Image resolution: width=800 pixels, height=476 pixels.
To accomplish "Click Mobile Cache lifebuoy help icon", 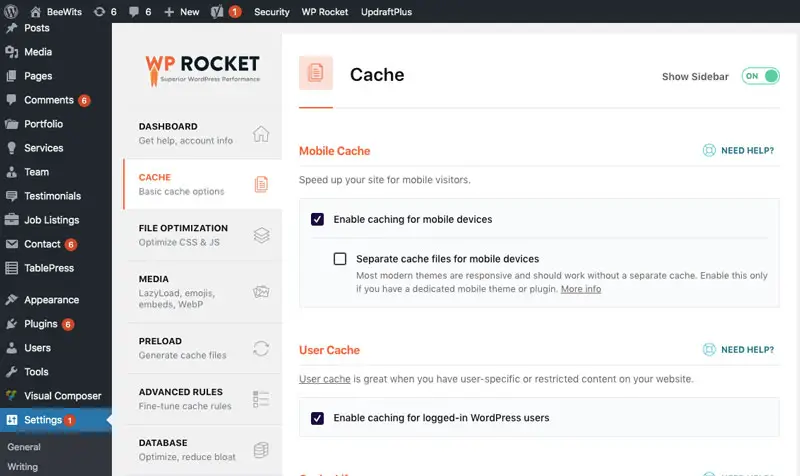I will click(709, 151).
